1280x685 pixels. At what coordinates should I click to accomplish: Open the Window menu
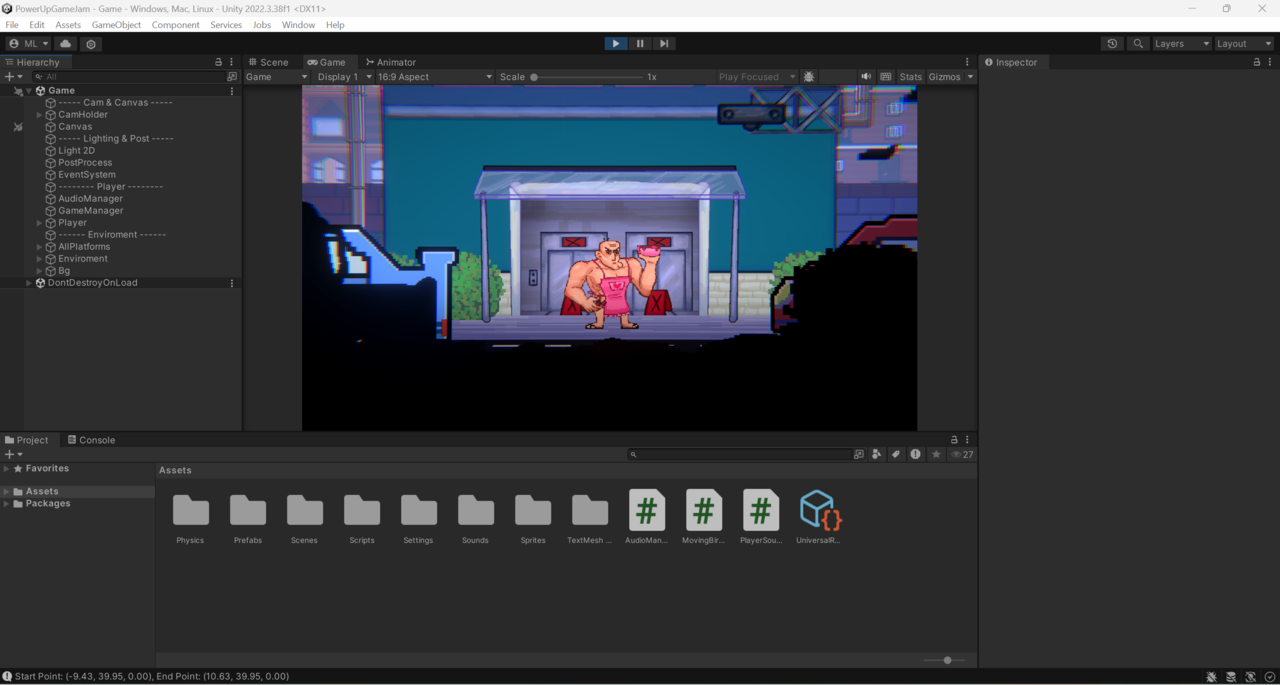298,25
